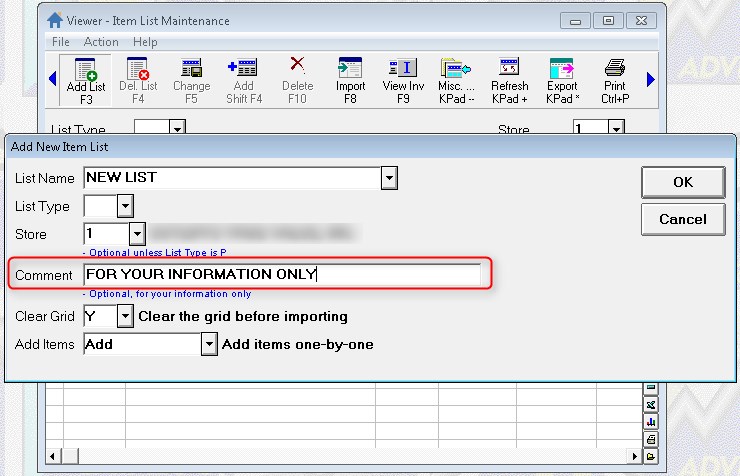The image size is (740, 476).
Task: Click the folder icon at grid corner
Action: 650,456
